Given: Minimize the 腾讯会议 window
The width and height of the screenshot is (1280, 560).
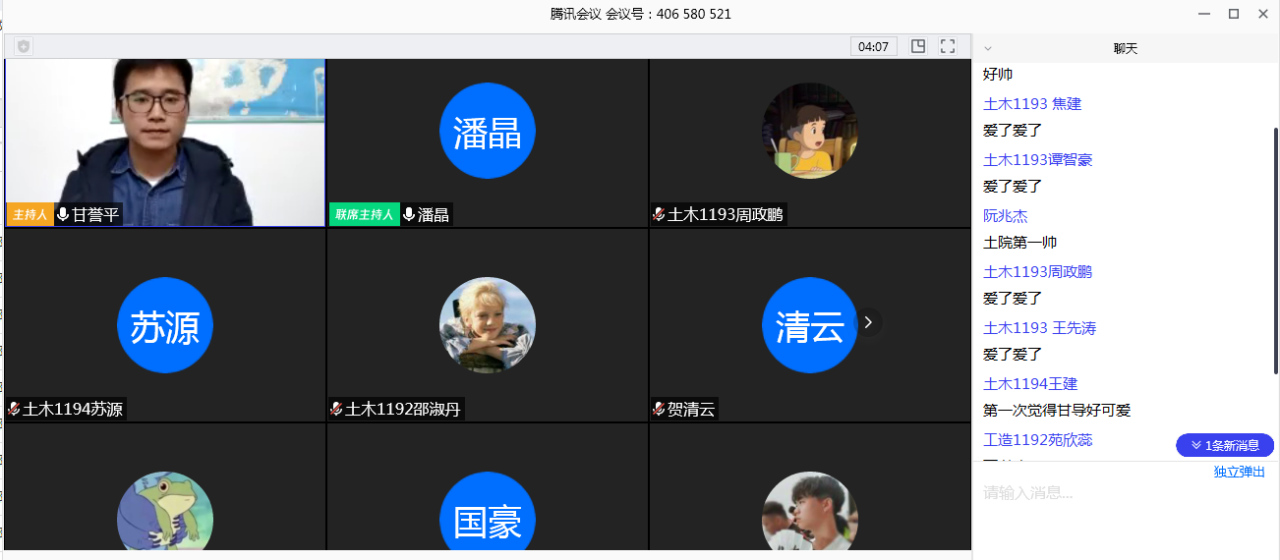Looking at the screenshot, I should [x=1204, y=13].
